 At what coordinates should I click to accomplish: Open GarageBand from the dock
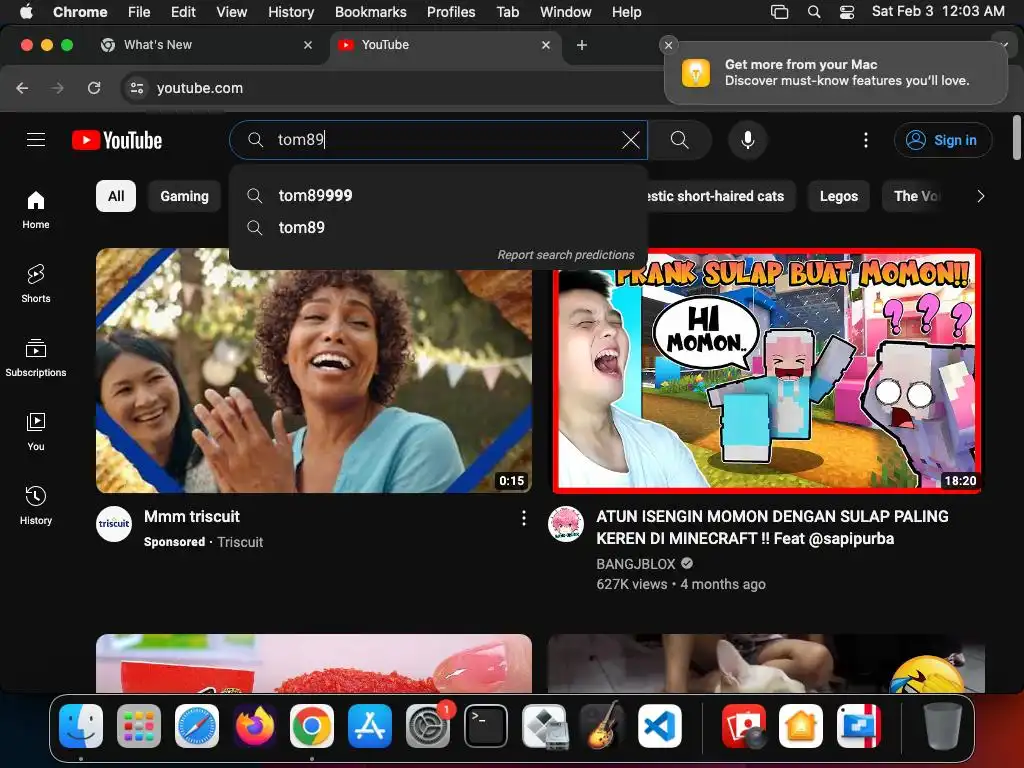pos(601,726)
